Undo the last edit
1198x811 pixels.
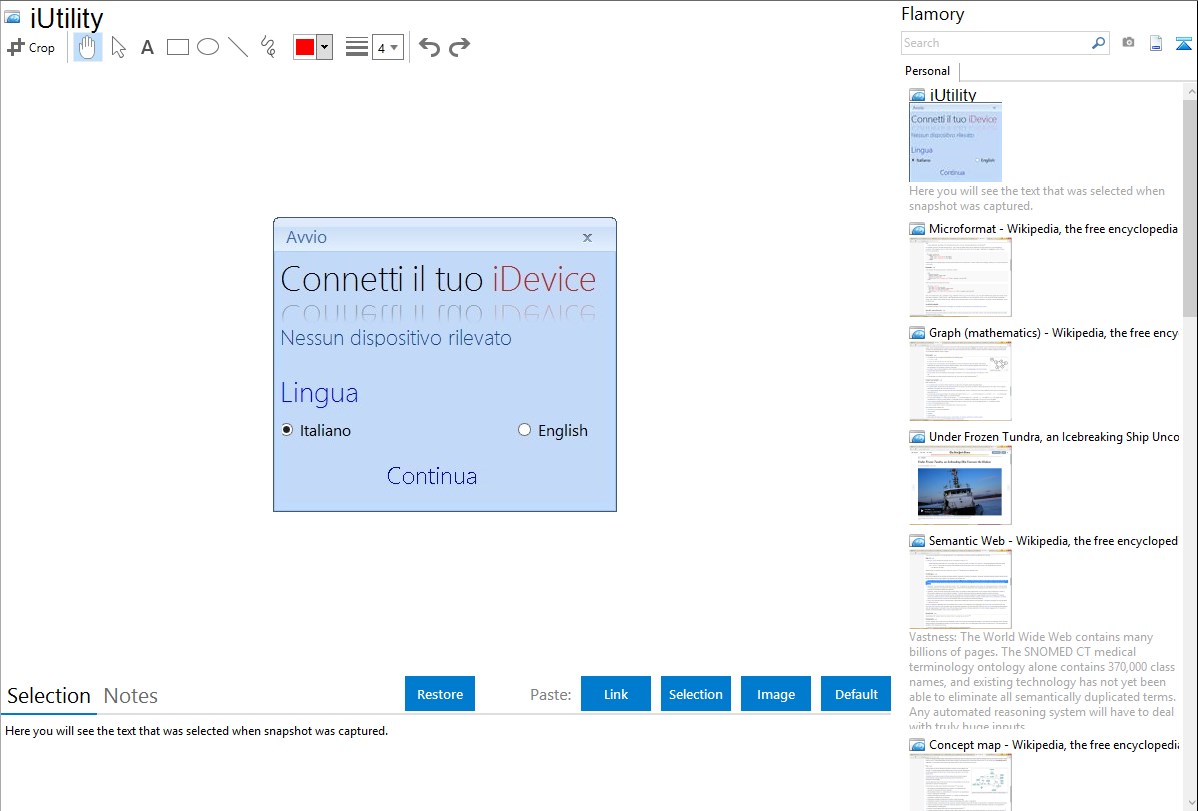tap(429, 47)
